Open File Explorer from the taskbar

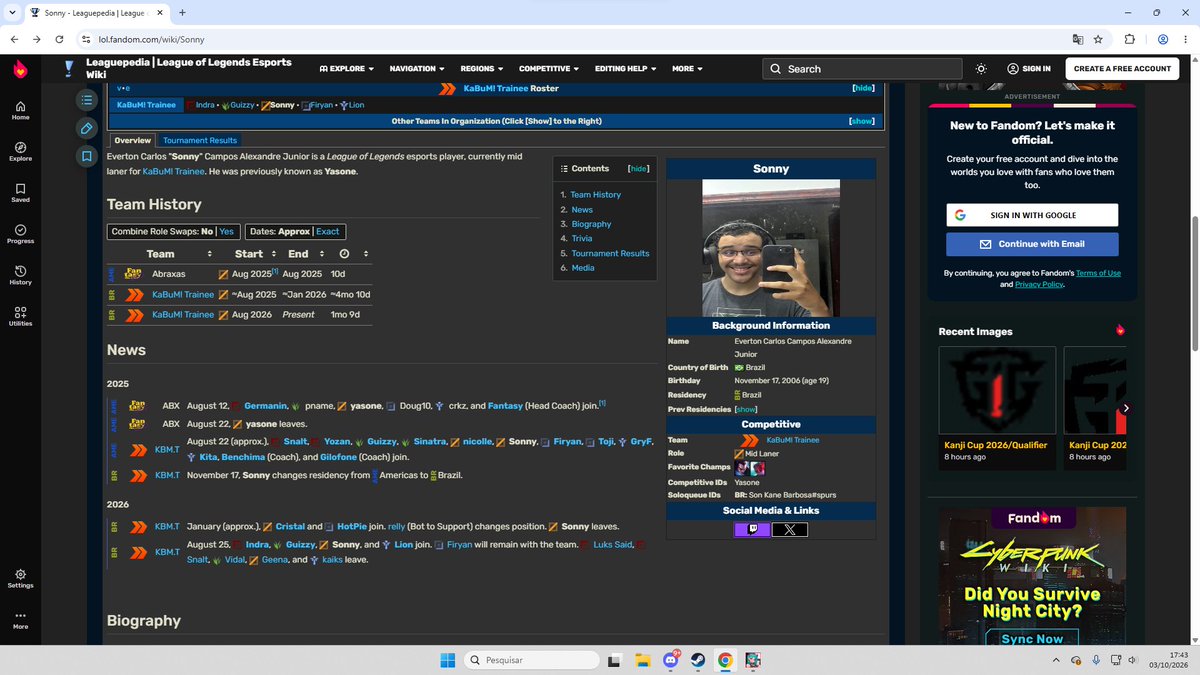click(x=644, y=660)
